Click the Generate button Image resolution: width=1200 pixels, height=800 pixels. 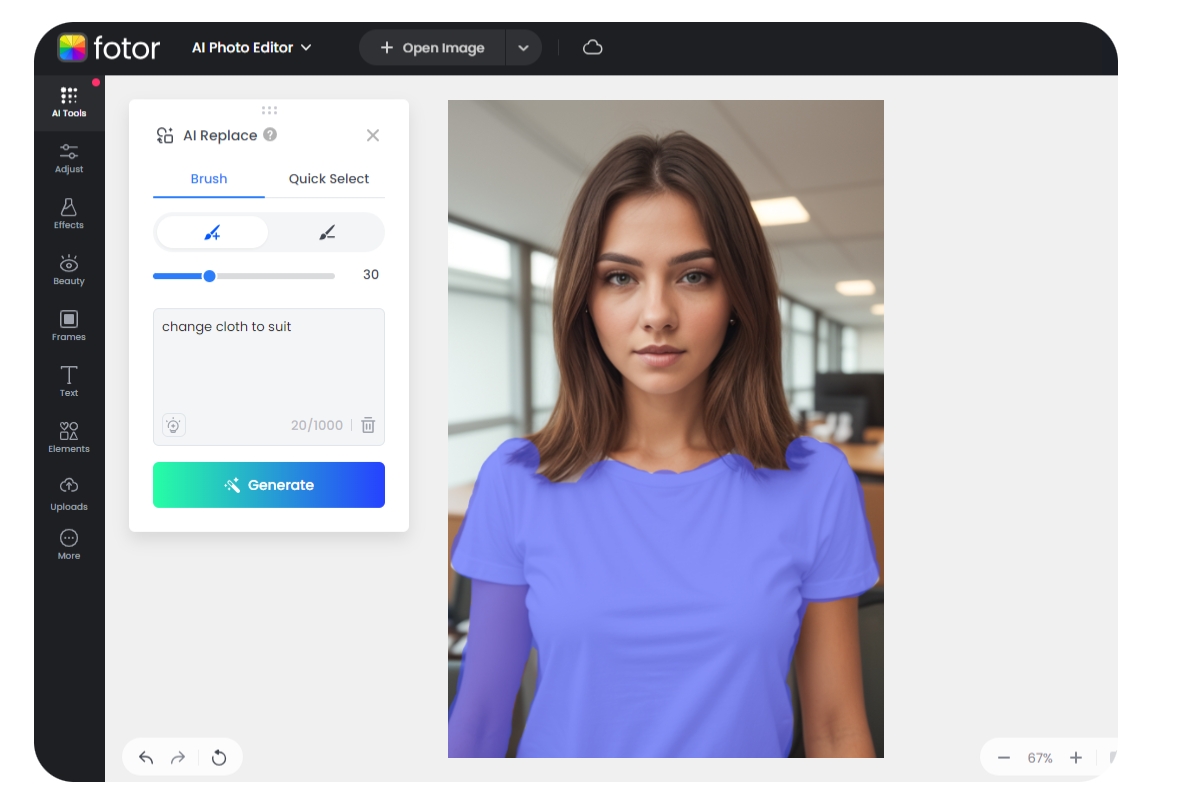tap(269, 485)
